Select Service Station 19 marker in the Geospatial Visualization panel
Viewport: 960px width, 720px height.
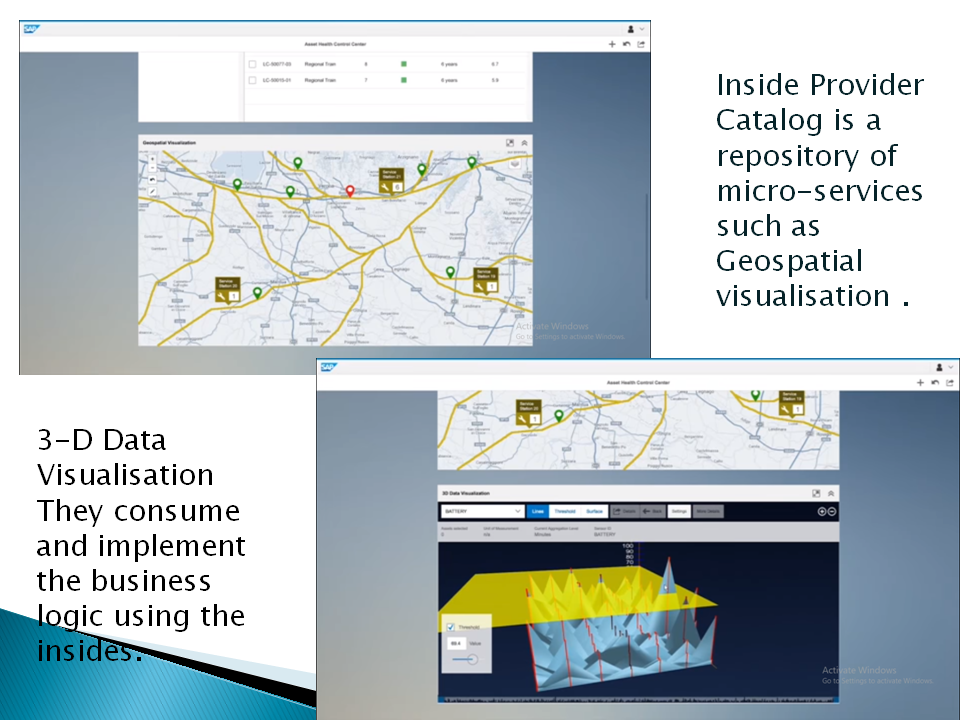(x=486, y=280)
